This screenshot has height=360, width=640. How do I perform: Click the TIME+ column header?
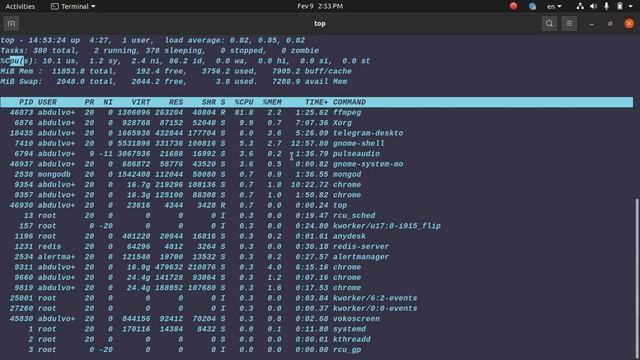316,102
